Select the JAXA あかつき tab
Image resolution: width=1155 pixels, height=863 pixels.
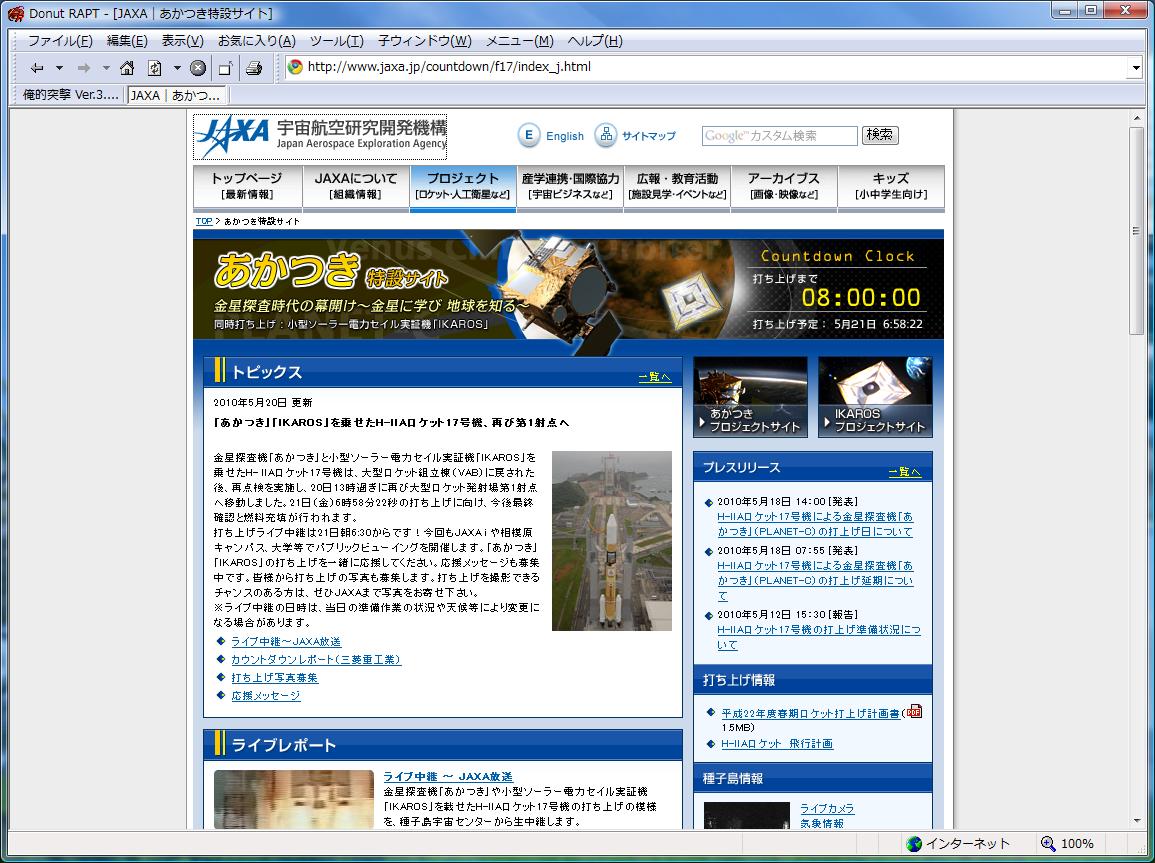175,95
